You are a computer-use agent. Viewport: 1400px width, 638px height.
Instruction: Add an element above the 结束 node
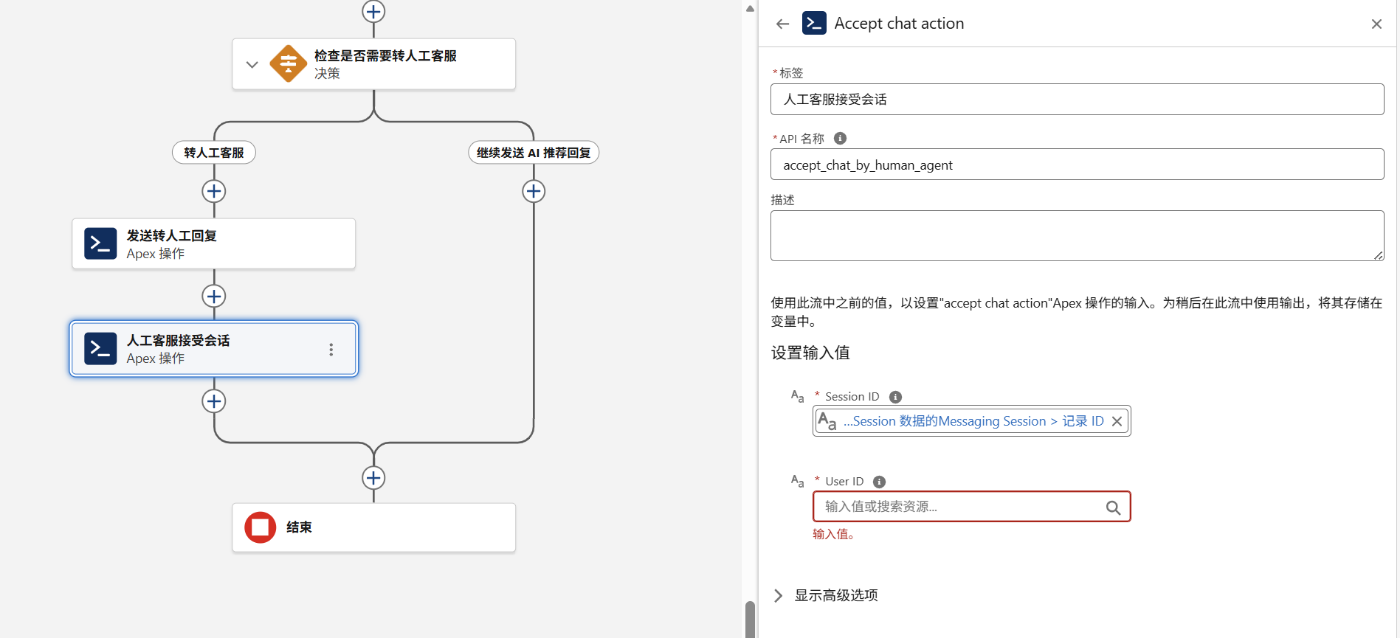373,477
